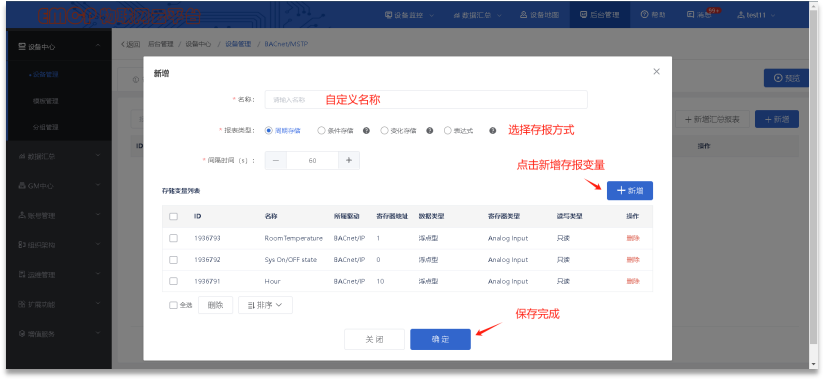The image size is (824, 380).
Task: Increase interval with plus button
Action: [x=348, y=161]
